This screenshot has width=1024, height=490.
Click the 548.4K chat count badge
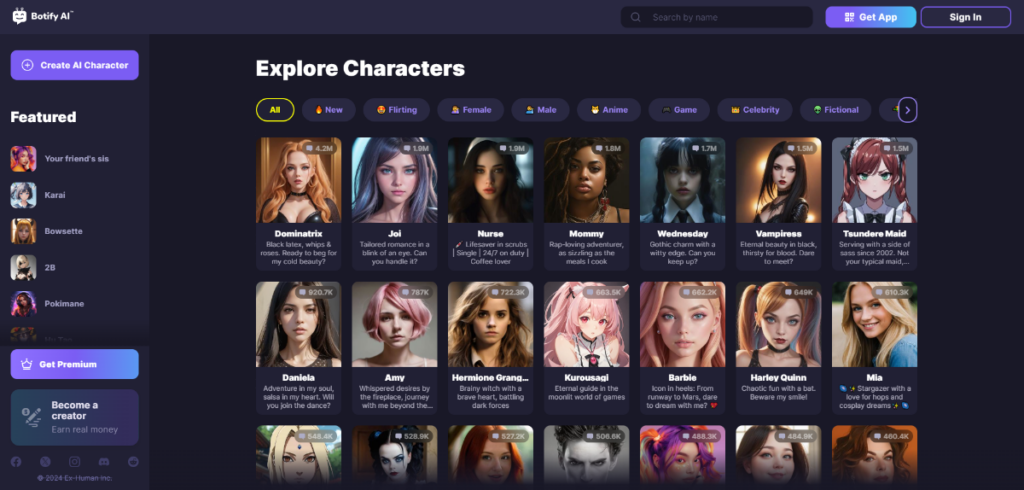tap(316, 436)
